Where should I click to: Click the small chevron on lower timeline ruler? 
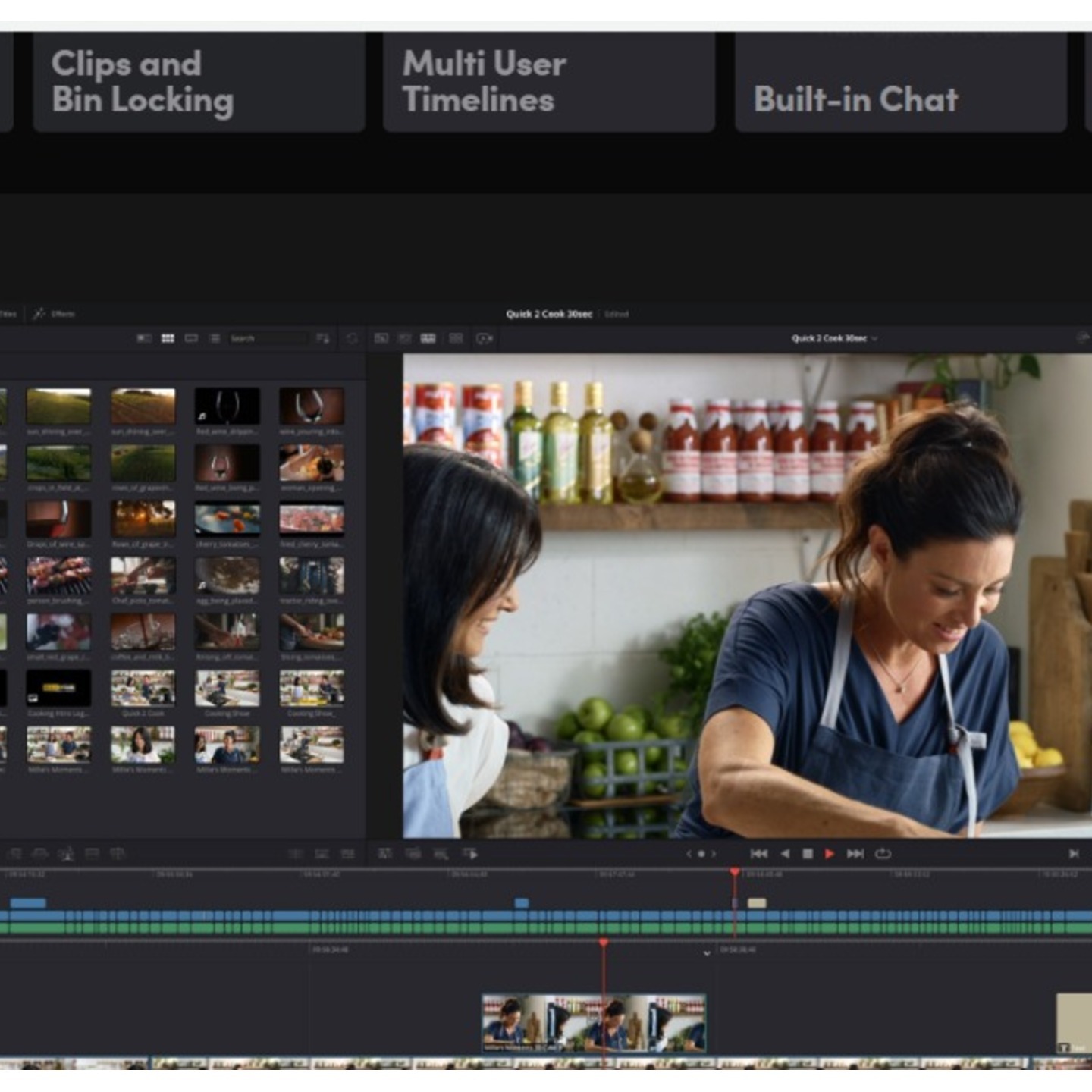[707, 953]
